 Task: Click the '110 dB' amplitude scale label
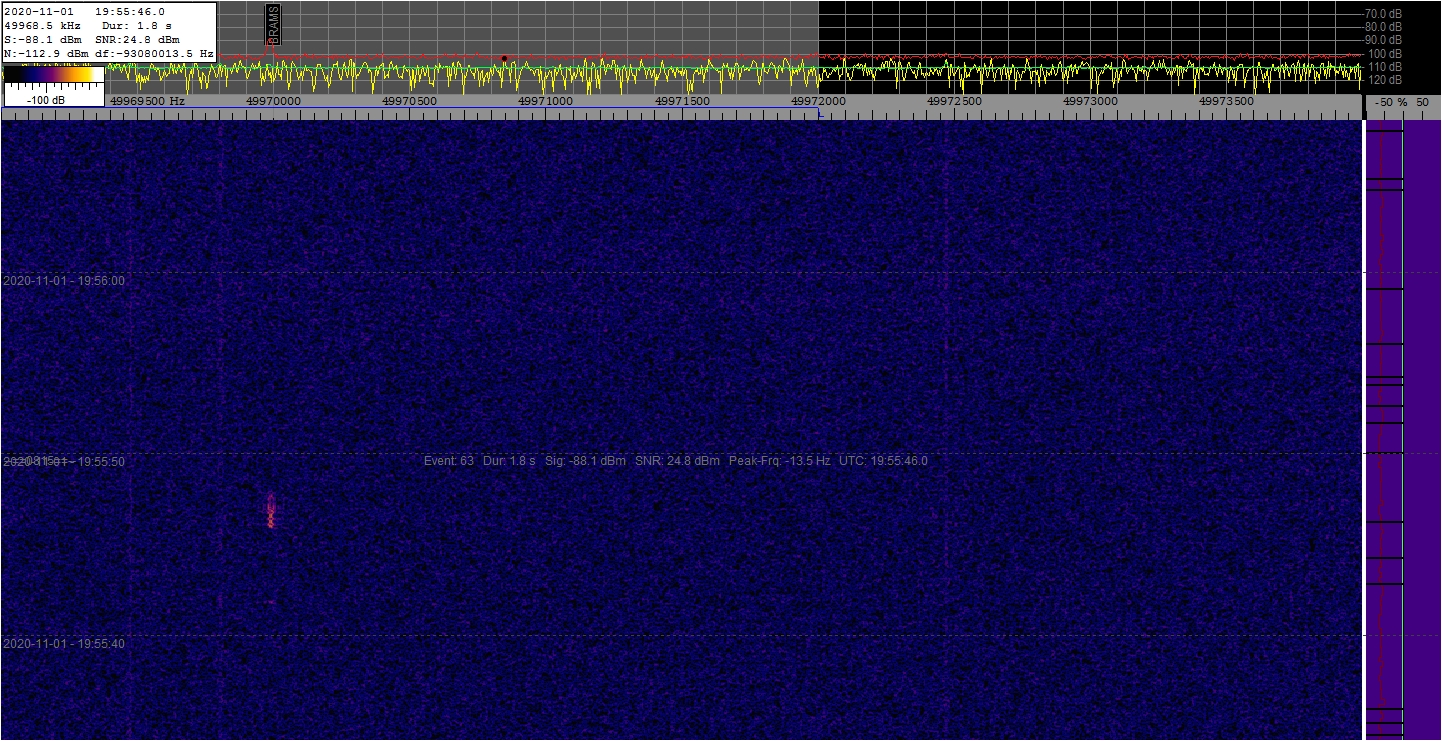click(1385, 66)
